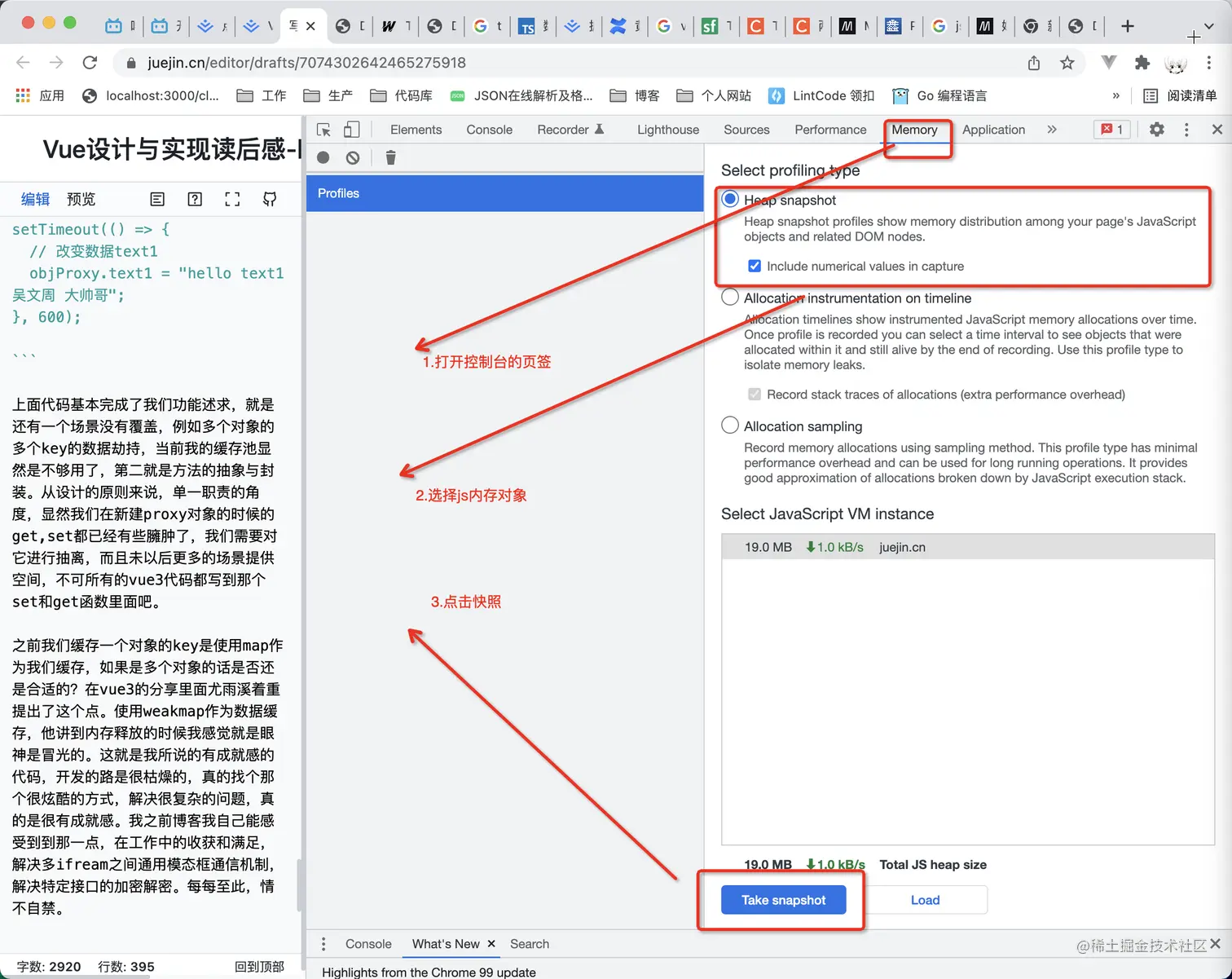Screen dimensions: 1232x979
Task: Expand hidden bookmarks chevron
Action: (1115, 95)
